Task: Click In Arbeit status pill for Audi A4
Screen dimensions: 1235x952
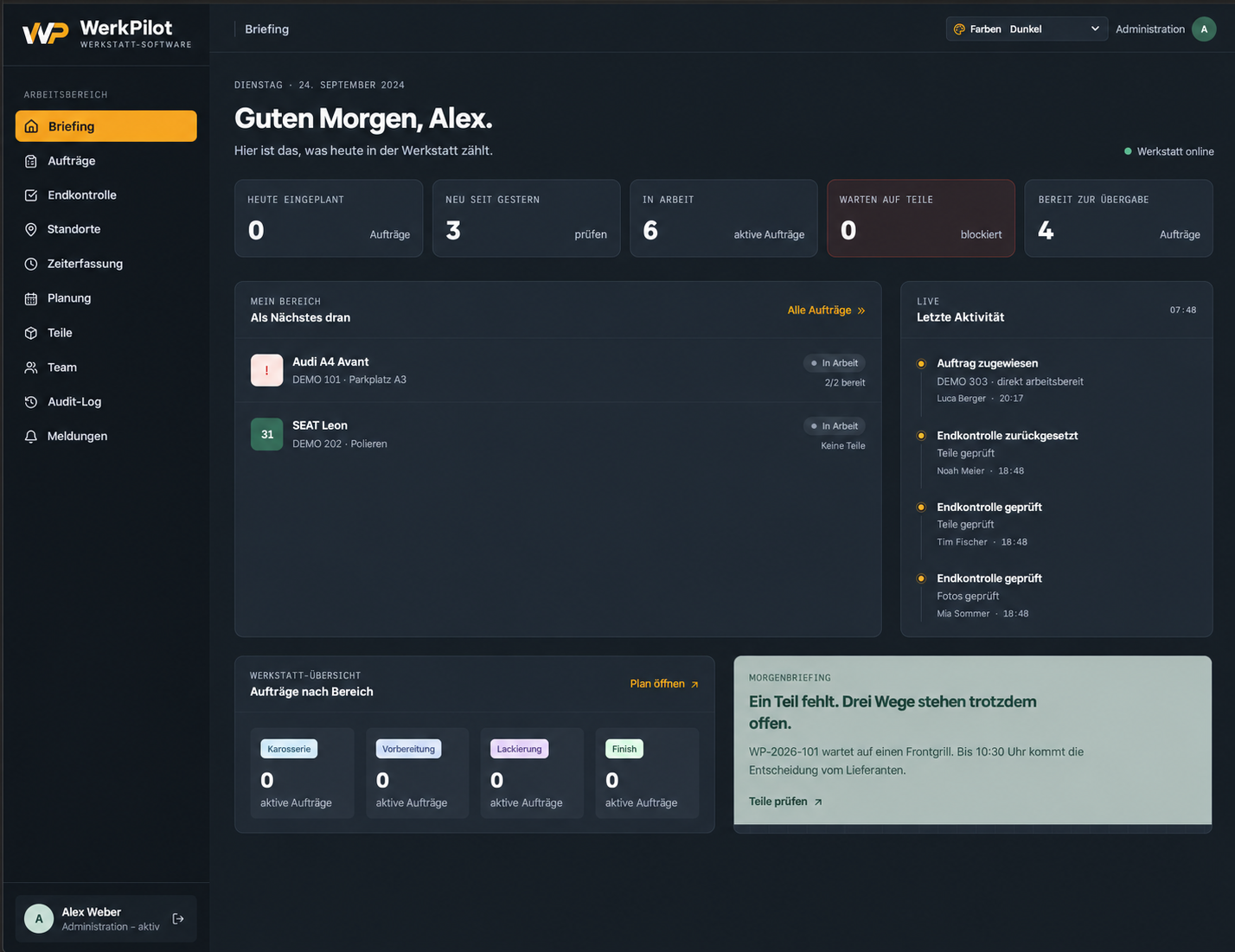Action: coord(834,363)
